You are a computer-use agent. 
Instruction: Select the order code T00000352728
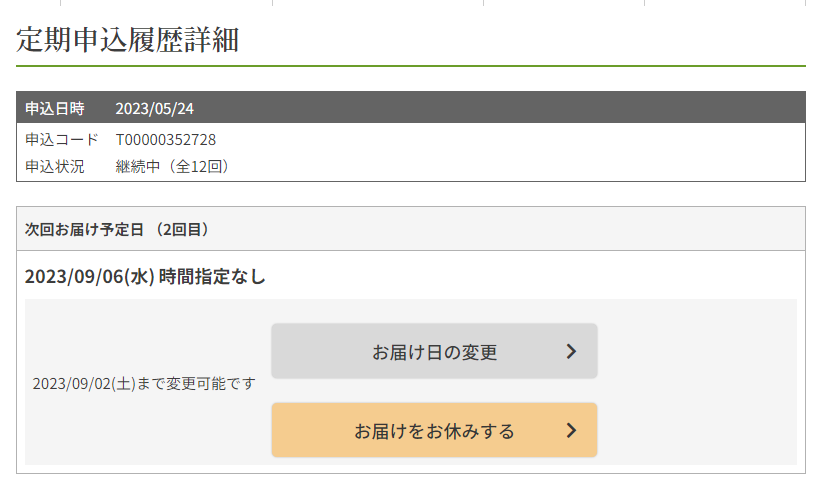point(165,139)
